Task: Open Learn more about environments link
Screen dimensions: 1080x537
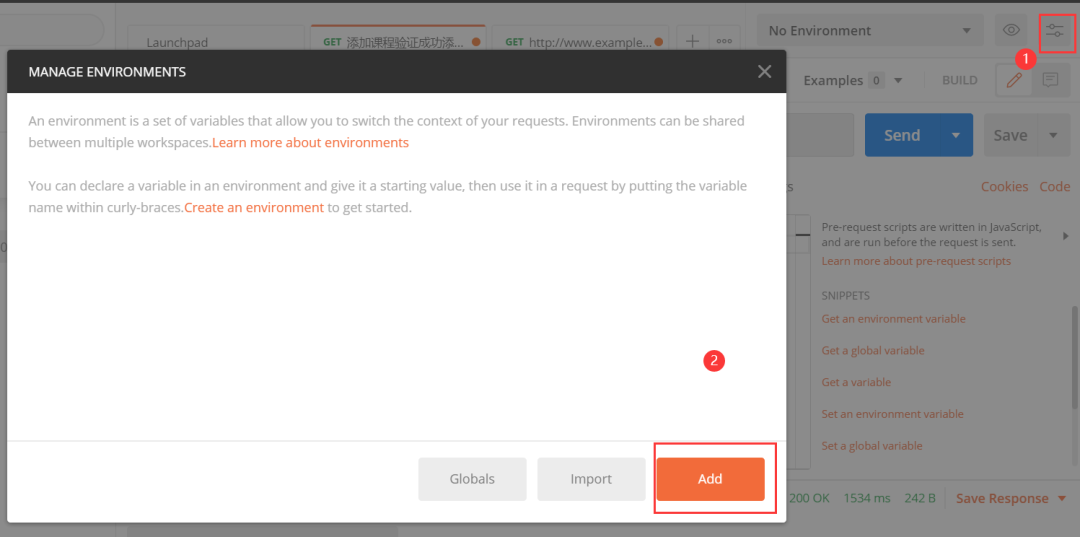Action: pyautogui.click(x=310, y=143)
